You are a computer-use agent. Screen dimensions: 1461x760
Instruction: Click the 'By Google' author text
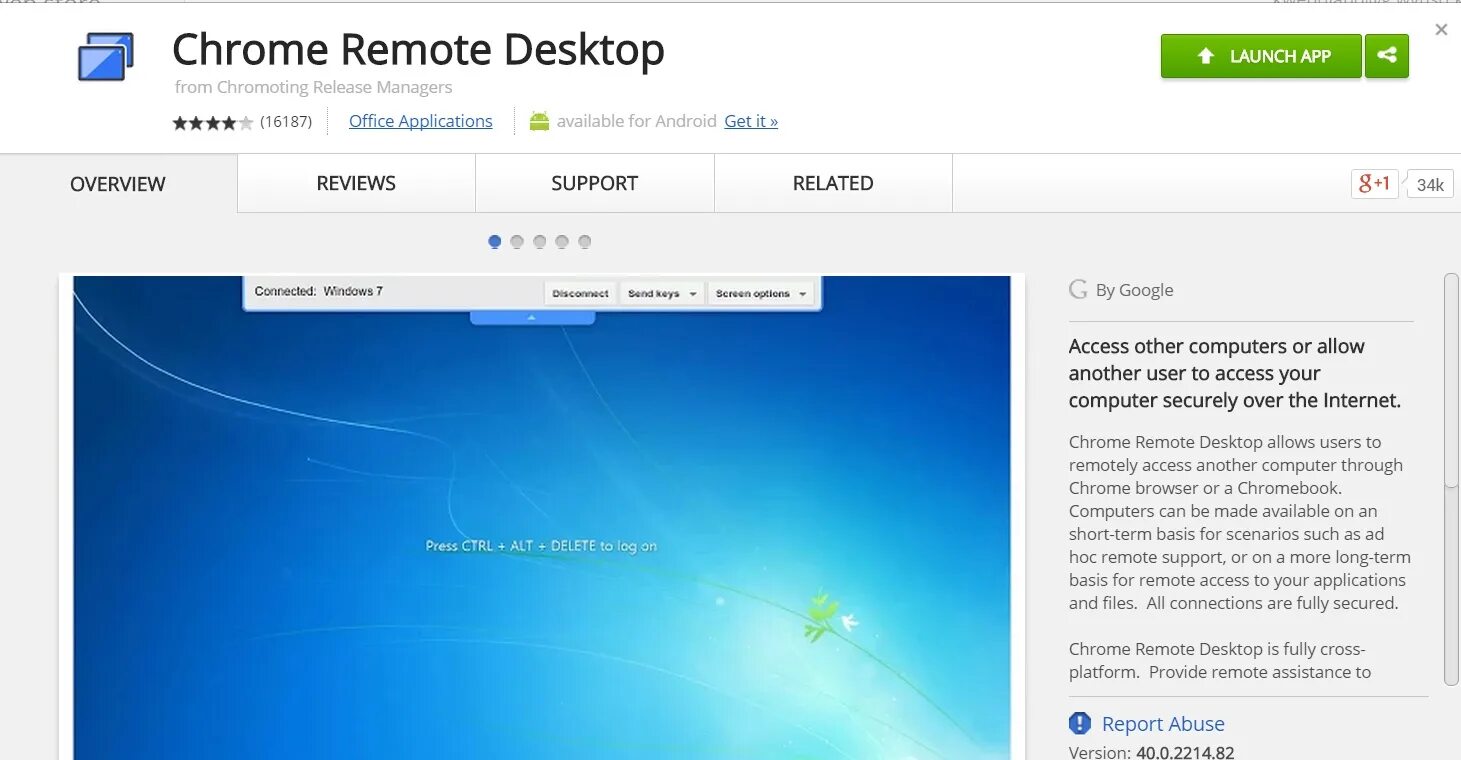(1134, 290)
